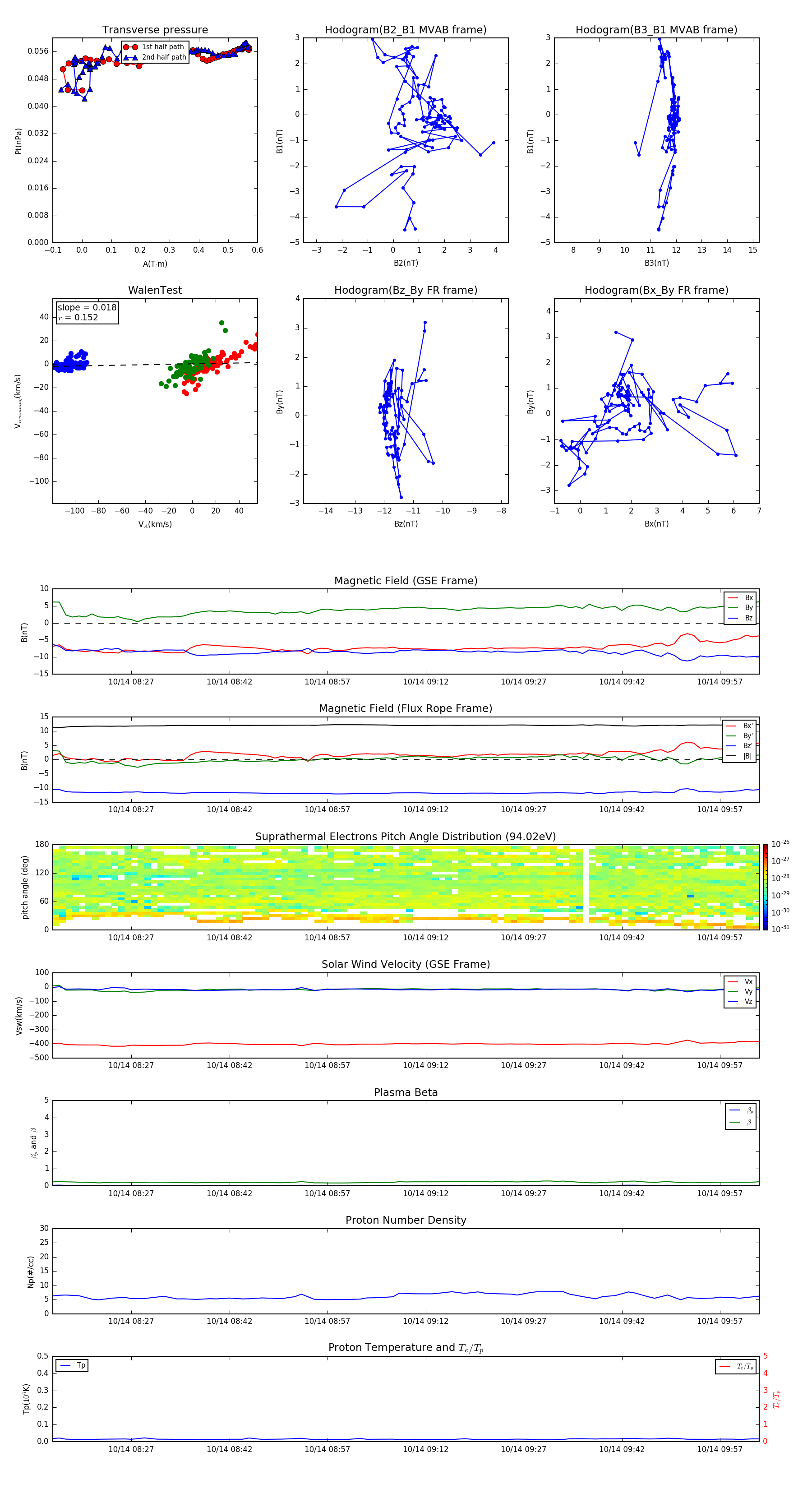Click the 10^-28 colorbar tick label
The image size is (812, 1489).
(x=780, y=878)
